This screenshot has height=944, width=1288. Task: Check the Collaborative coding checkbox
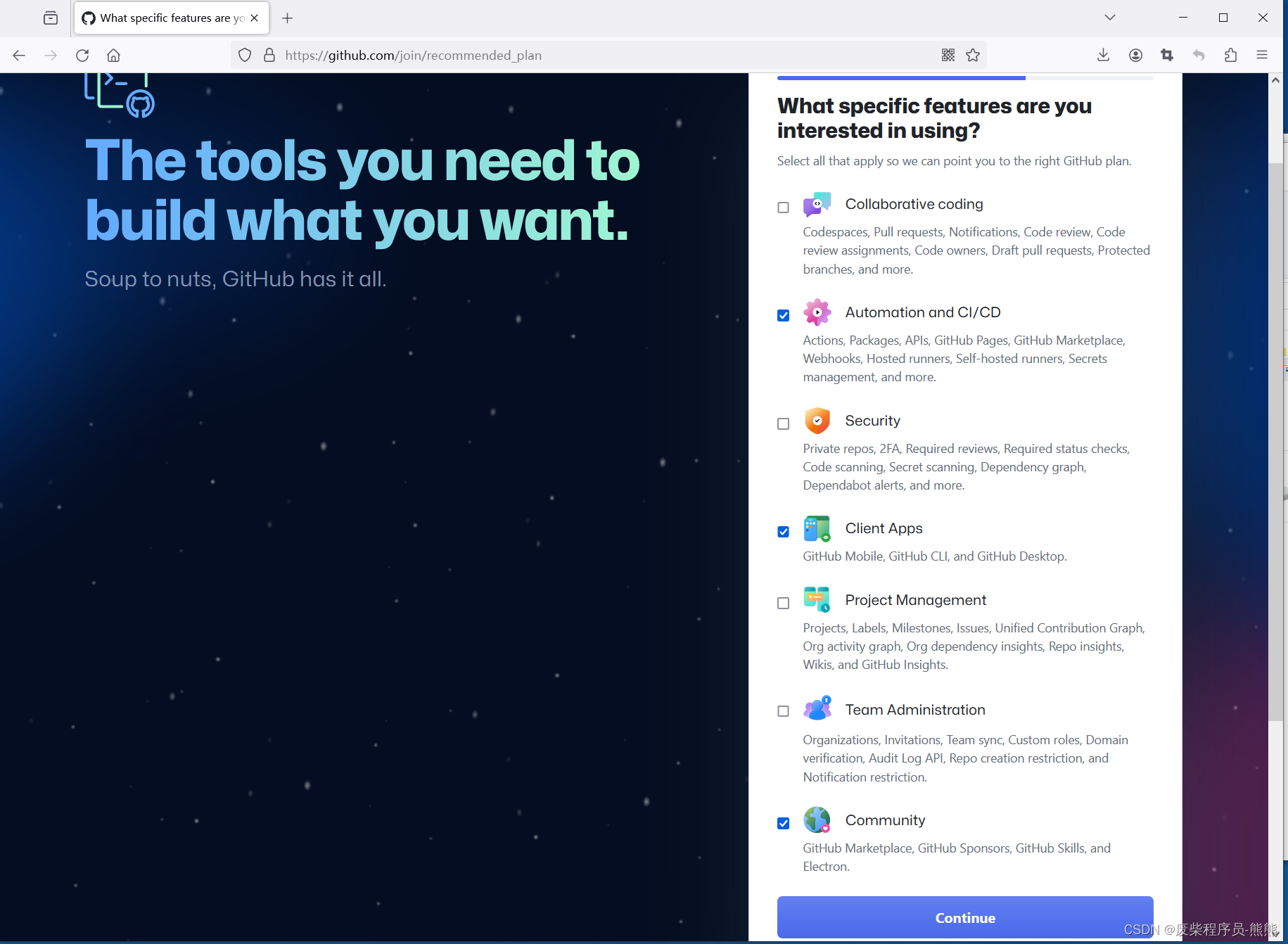point(783,208)
